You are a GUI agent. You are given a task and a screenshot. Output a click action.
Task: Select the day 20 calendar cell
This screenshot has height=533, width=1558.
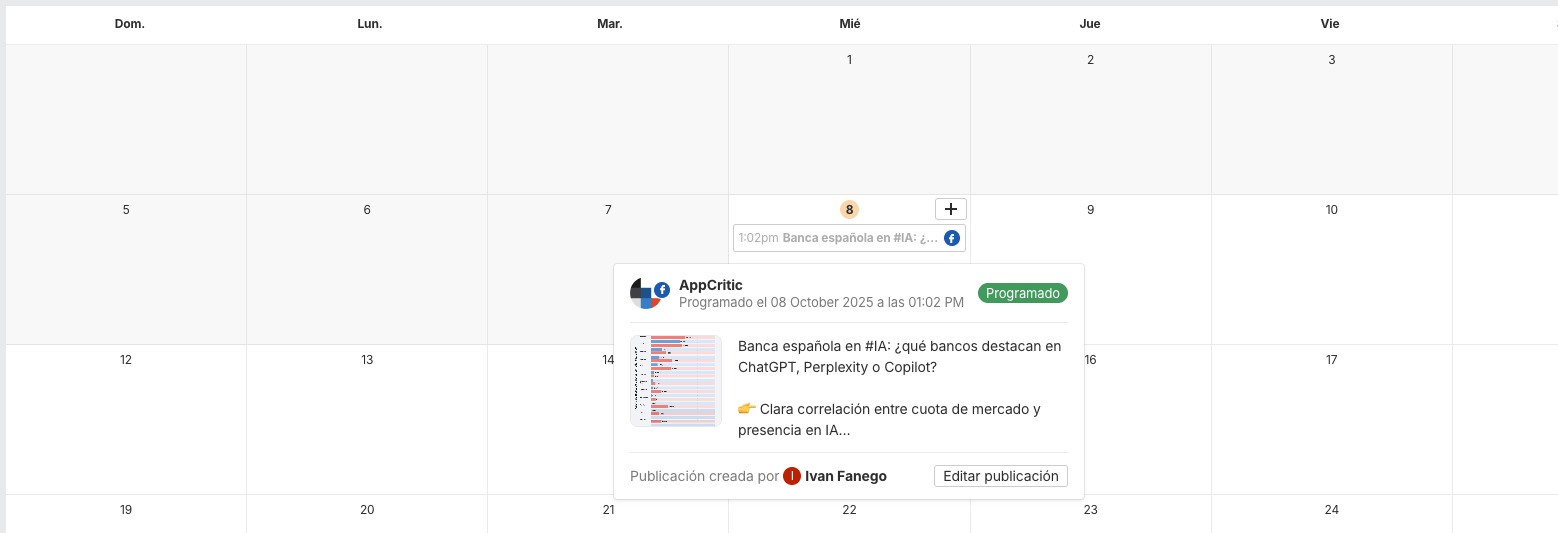[367, 515]
